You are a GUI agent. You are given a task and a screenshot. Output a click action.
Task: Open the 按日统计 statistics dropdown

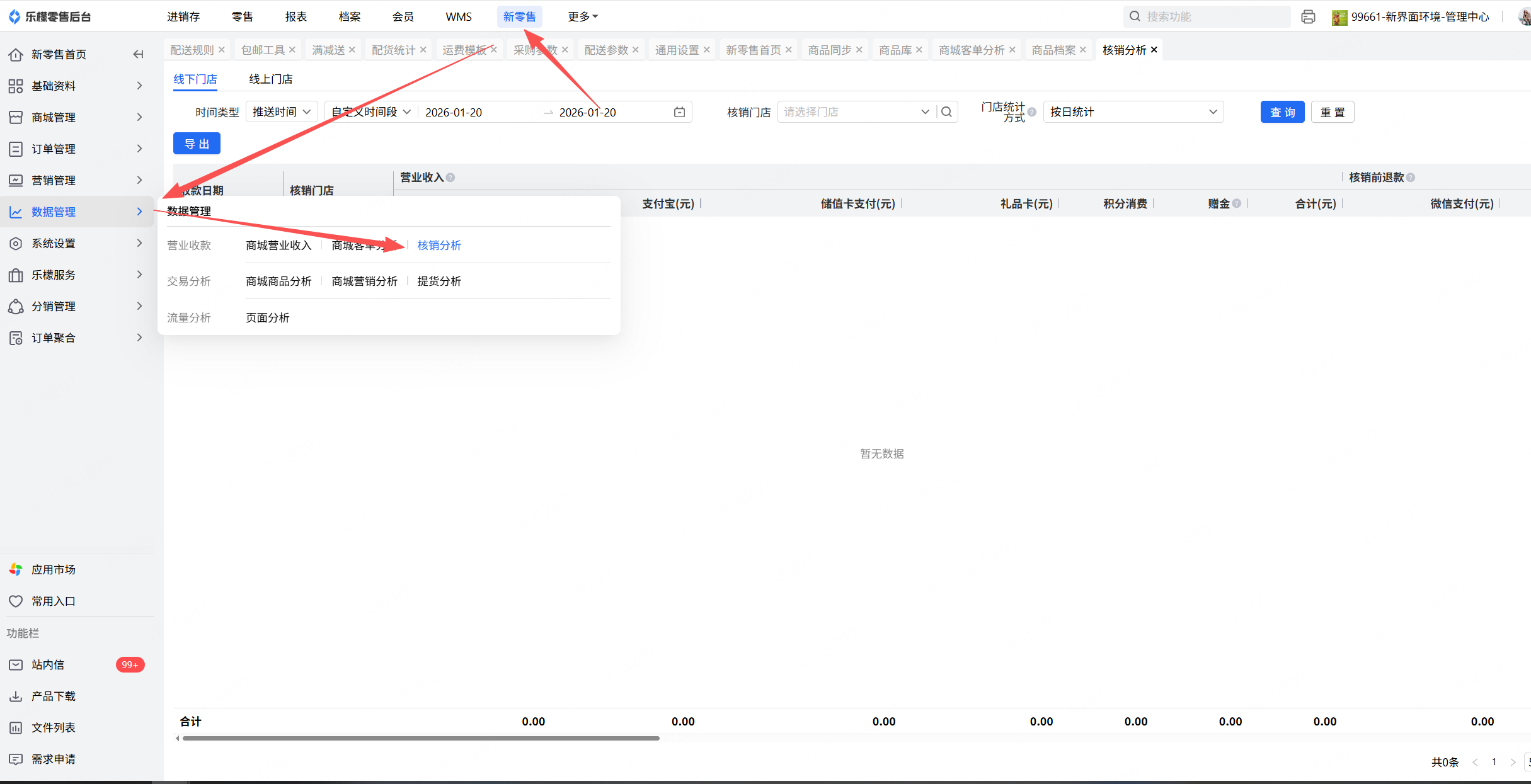click(1133, 112)
